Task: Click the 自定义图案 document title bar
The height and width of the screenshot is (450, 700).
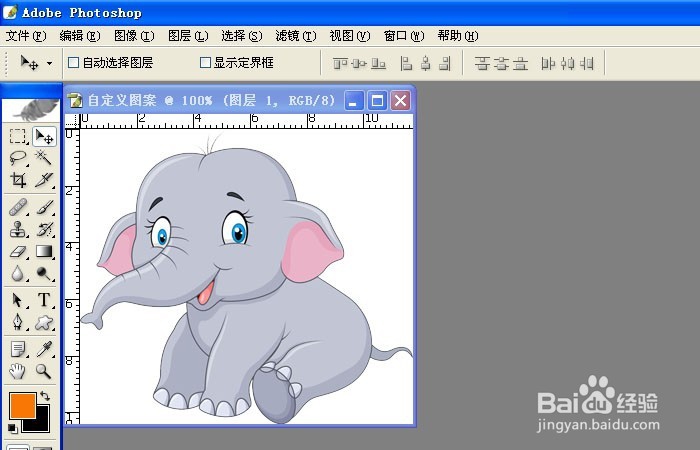Action: click(x=240, y=100)
